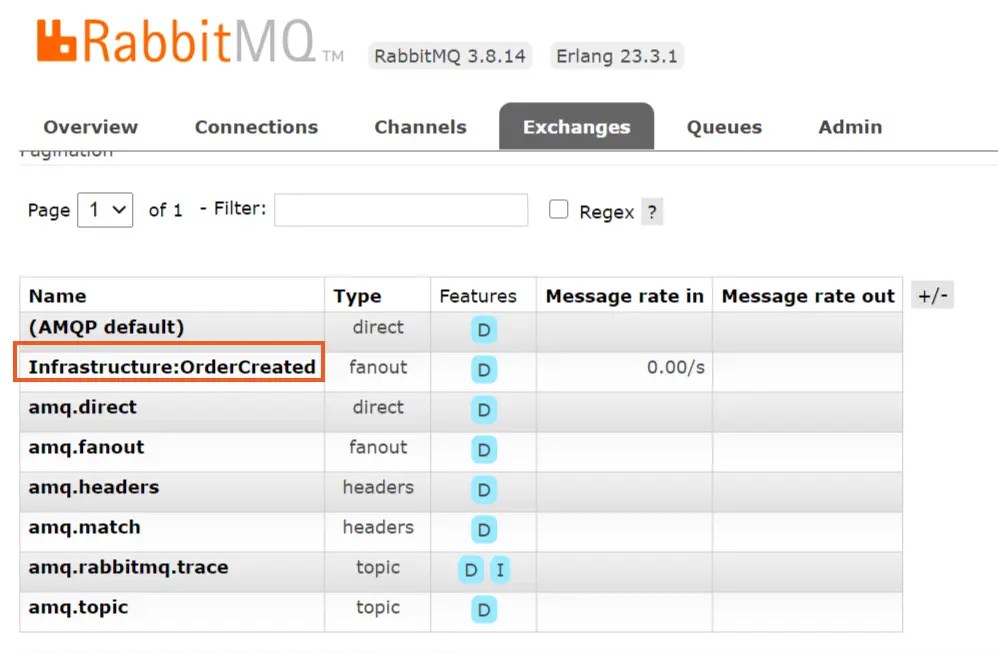Switch to the Connections tab

click(256, 127)
